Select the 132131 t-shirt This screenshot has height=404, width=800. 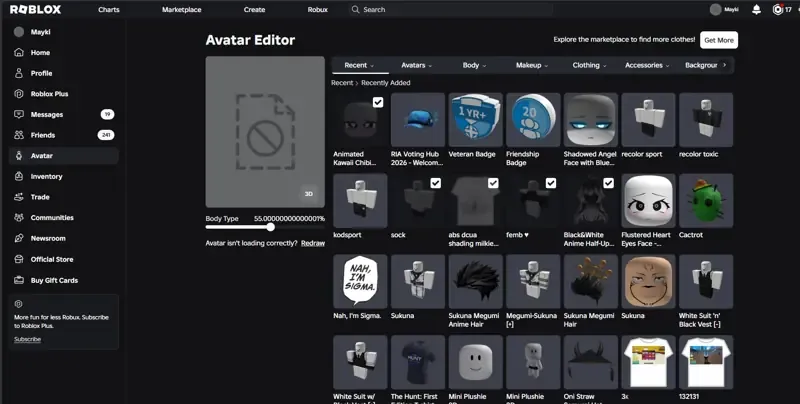[706, 362]
